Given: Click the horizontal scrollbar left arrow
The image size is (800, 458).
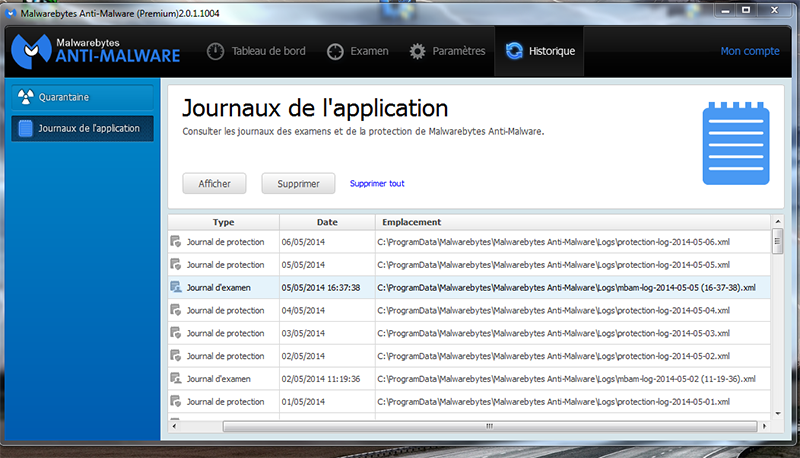Looking at the screenshot, I should pos(174,426).
